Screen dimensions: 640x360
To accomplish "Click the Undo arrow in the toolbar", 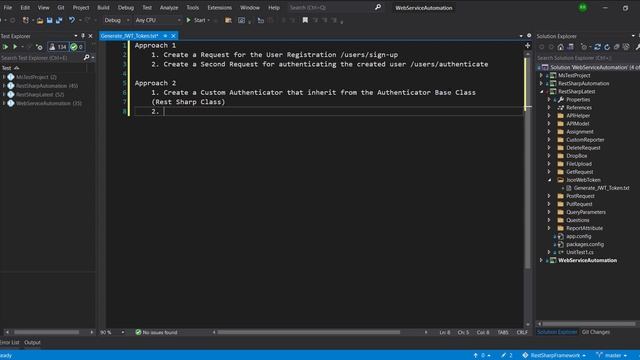I will [x=72, y=20].
